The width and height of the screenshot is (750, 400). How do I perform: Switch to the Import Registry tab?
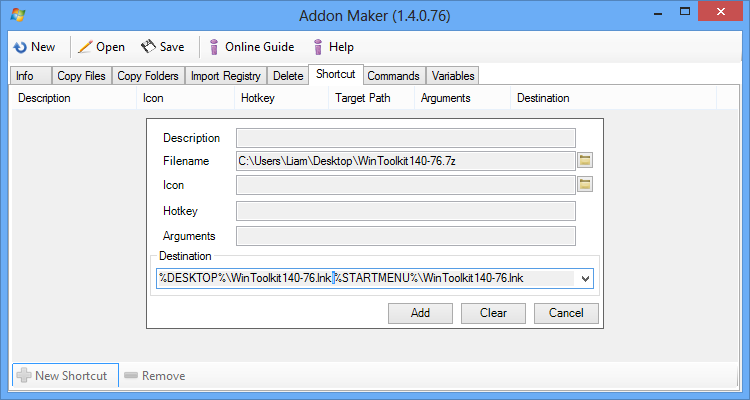[x=226, y=76]
